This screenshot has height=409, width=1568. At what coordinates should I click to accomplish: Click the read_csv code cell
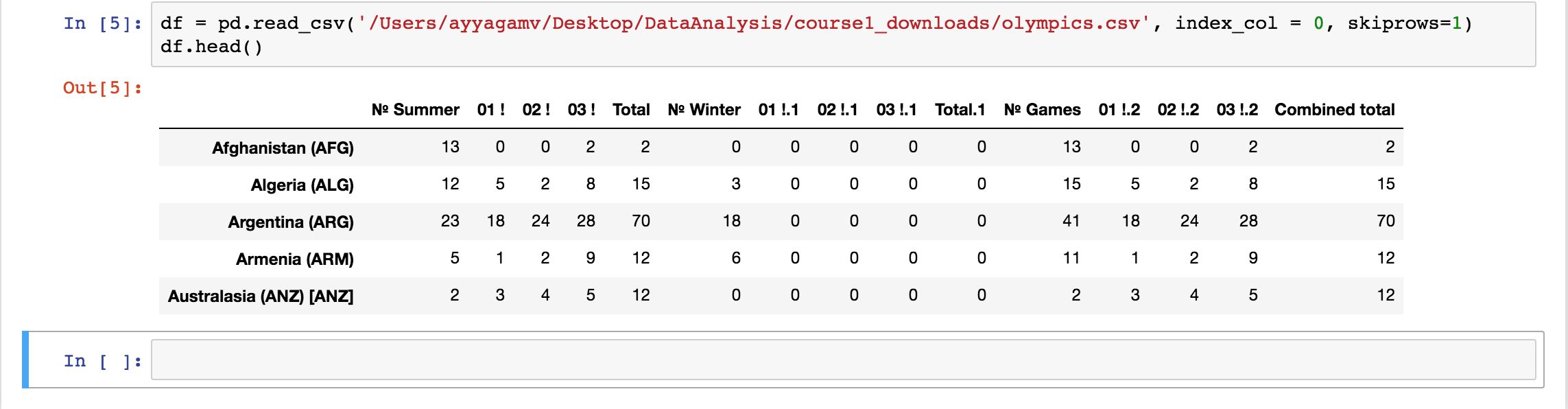pos(843,34)
